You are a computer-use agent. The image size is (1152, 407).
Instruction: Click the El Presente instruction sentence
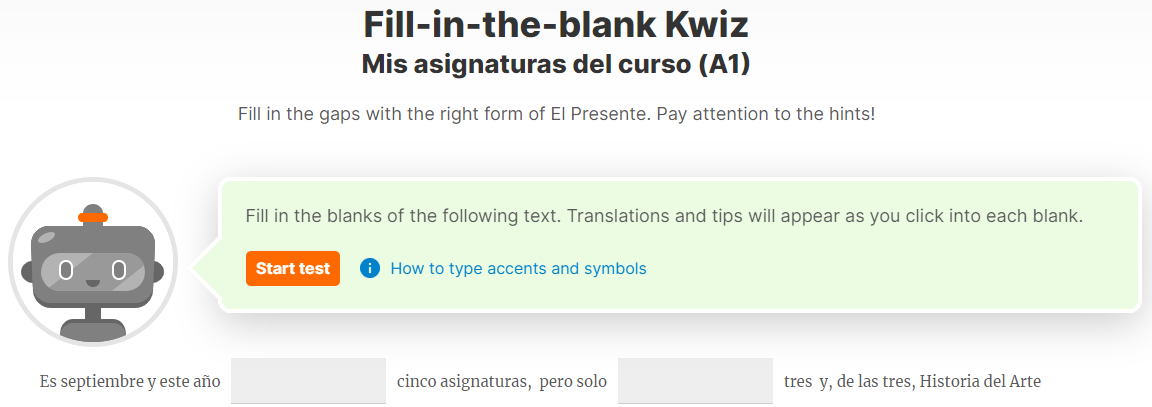(556, 115)
